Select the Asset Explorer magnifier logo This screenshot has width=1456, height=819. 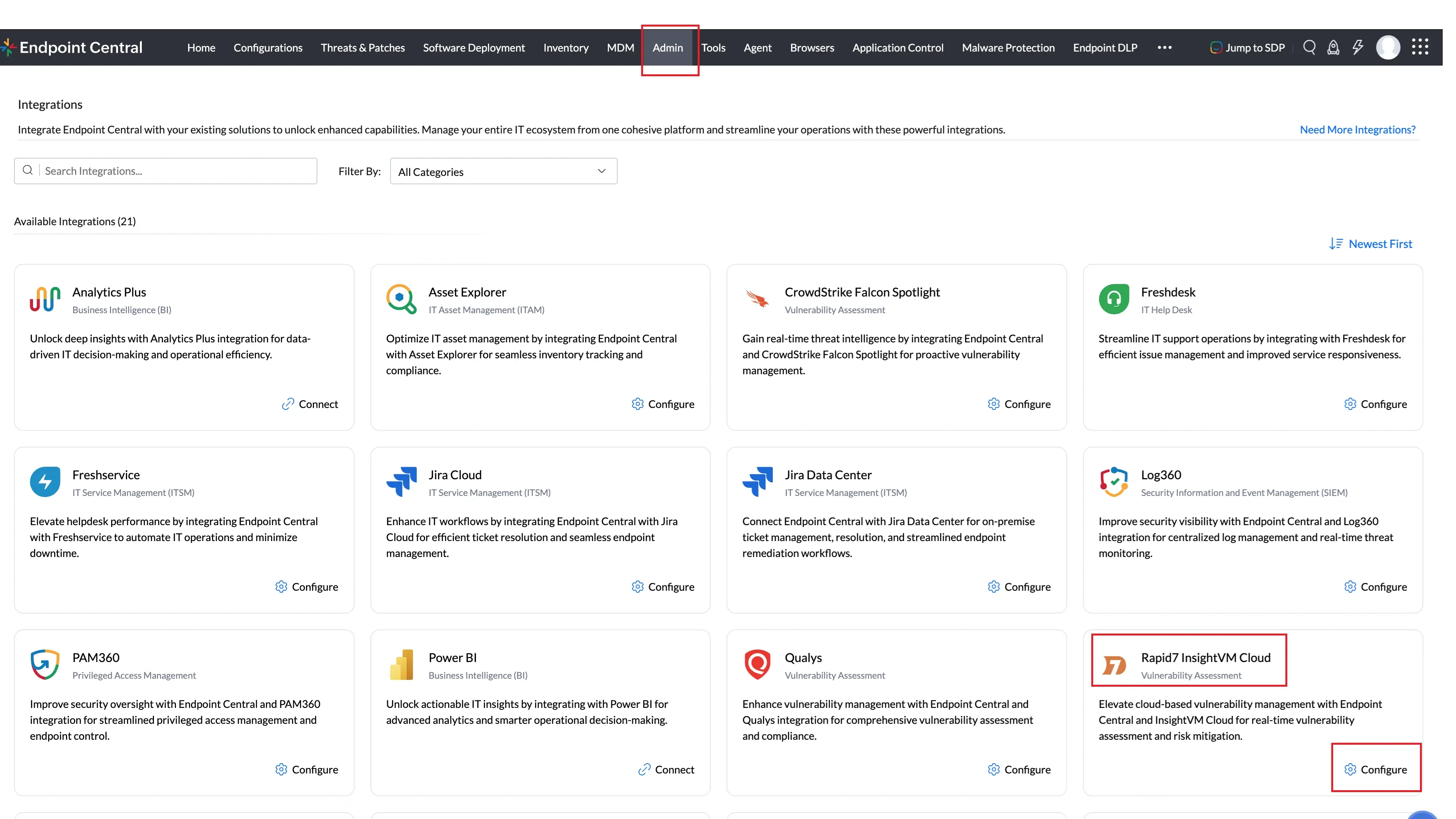pos(401,298)
